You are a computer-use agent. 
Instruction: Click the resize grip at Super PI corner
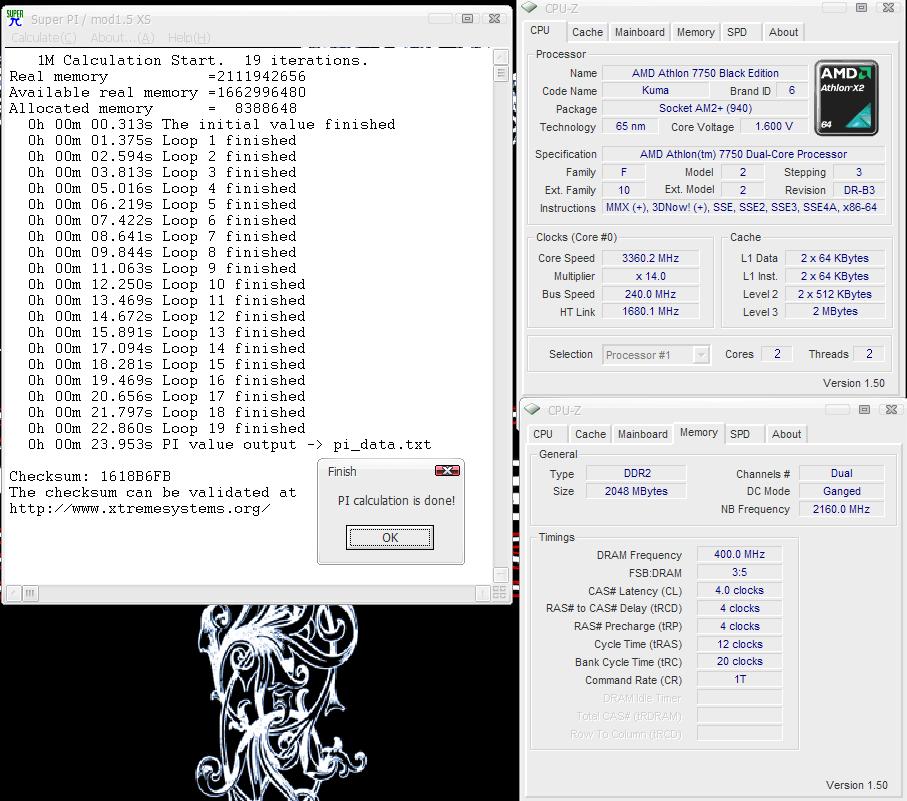500,592
